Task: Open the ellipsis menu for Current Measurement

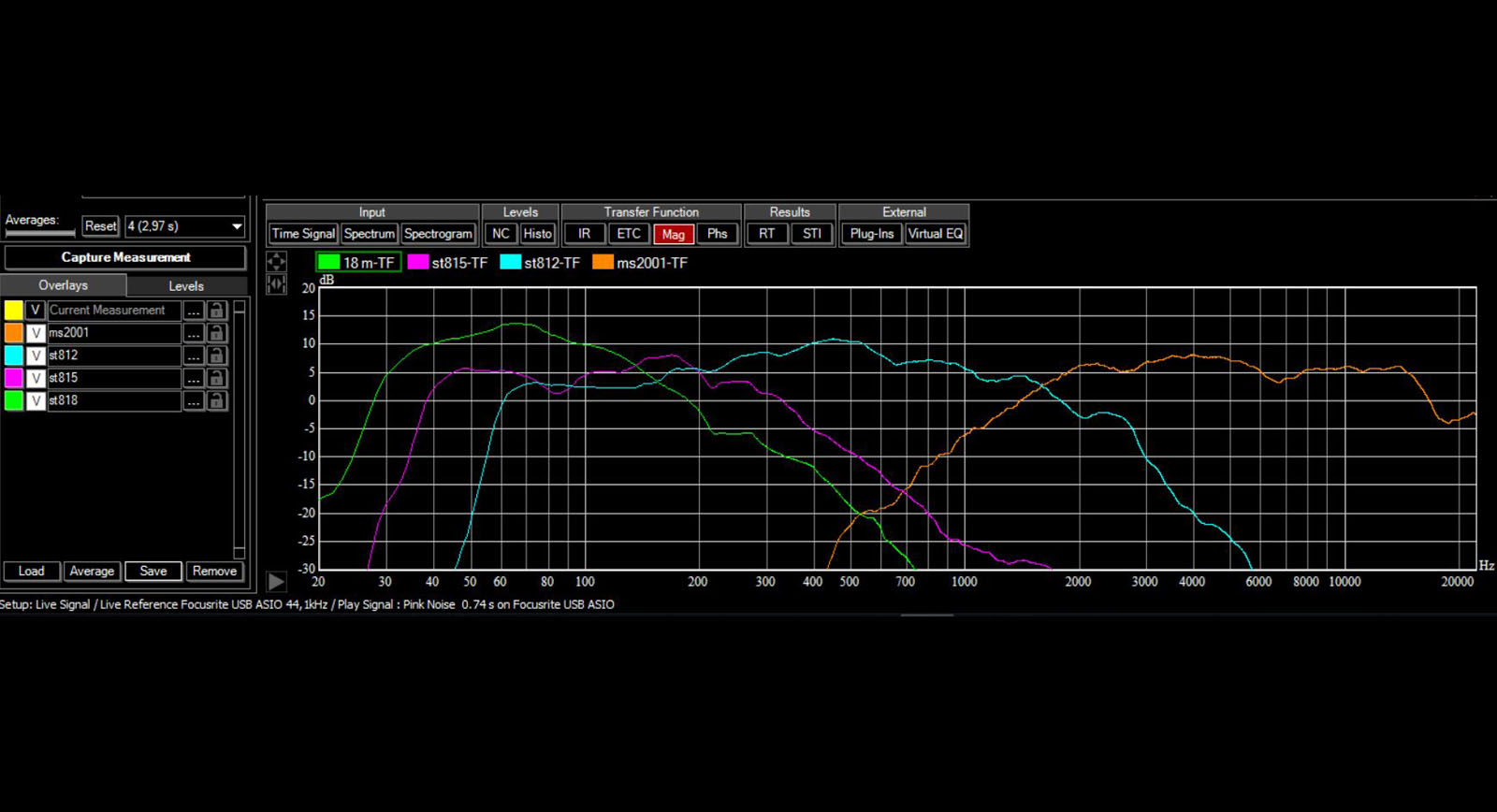Action: (x=194, y=311)
